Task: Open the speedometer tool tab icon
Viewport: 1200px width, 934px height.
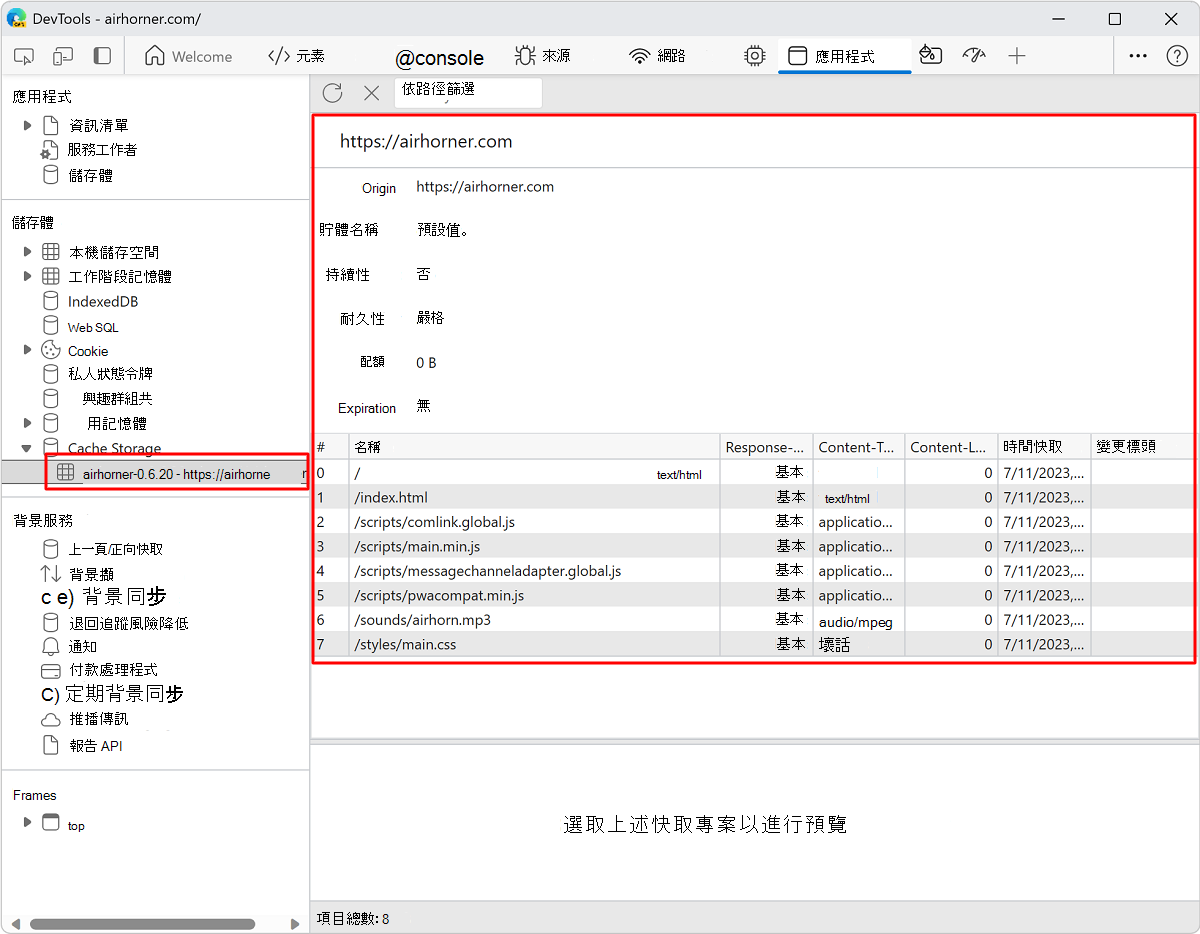Action: (974, 56)
